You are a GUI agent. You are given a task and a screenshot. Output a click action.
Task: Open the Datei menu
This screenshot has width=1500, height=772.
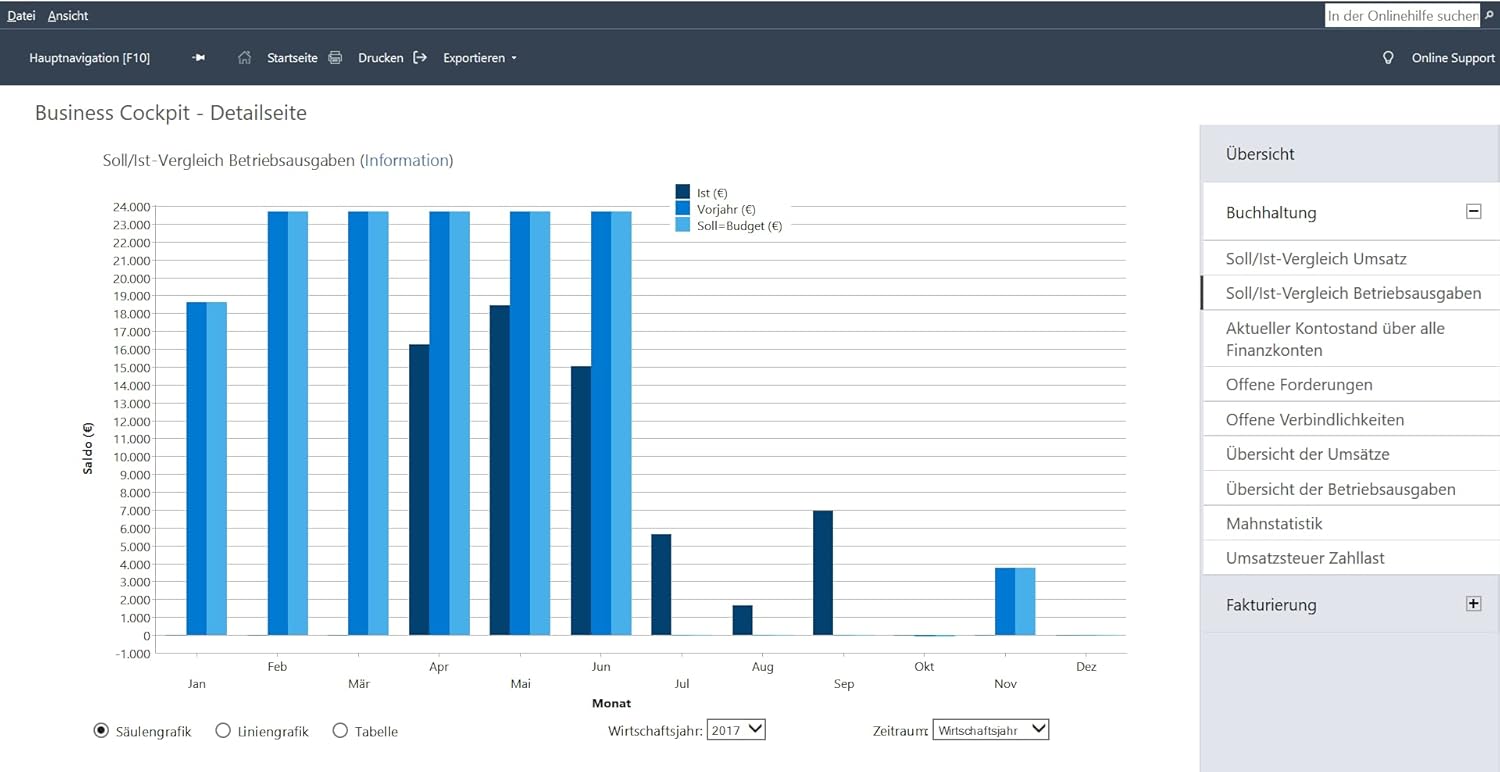coord(21,16)
